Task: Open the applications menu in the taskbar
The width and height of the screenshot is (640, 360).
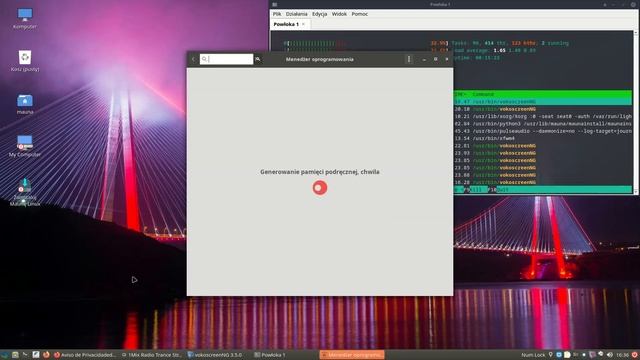Action: pyautogui.click(x=4, y=355)
